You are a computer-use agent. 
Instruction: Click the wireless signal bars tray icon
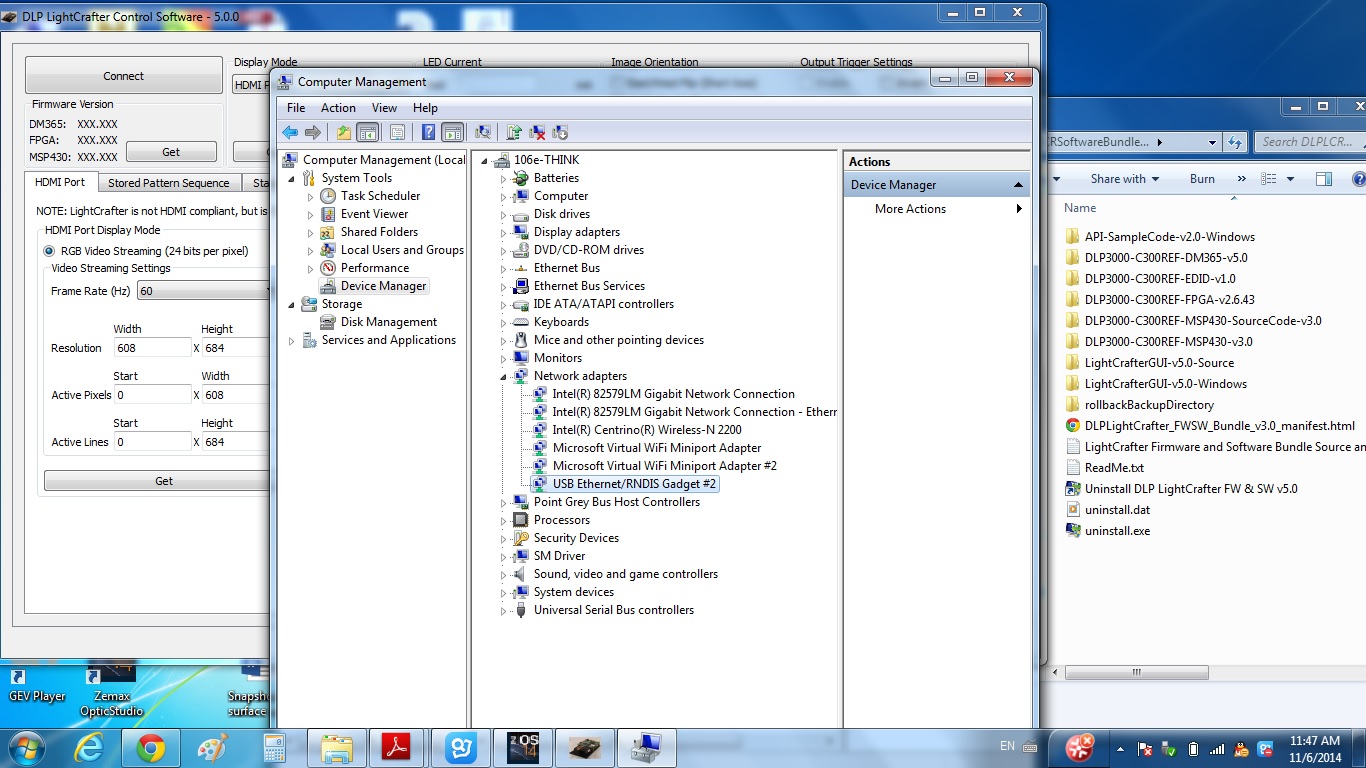point(1217,748)
